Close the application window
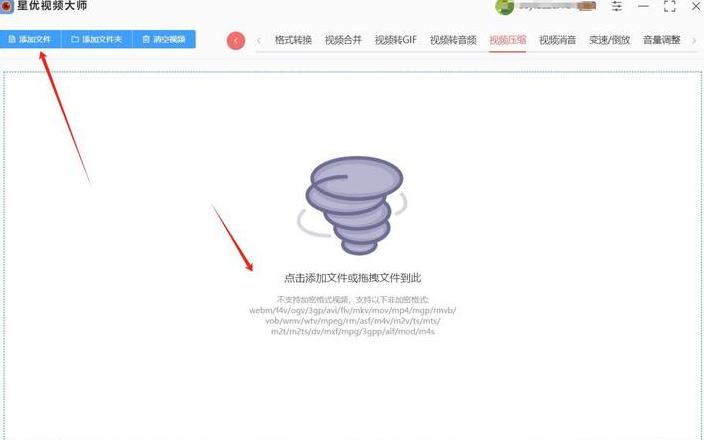The height and width of the screenshot is (440, 704). (695, 6)
